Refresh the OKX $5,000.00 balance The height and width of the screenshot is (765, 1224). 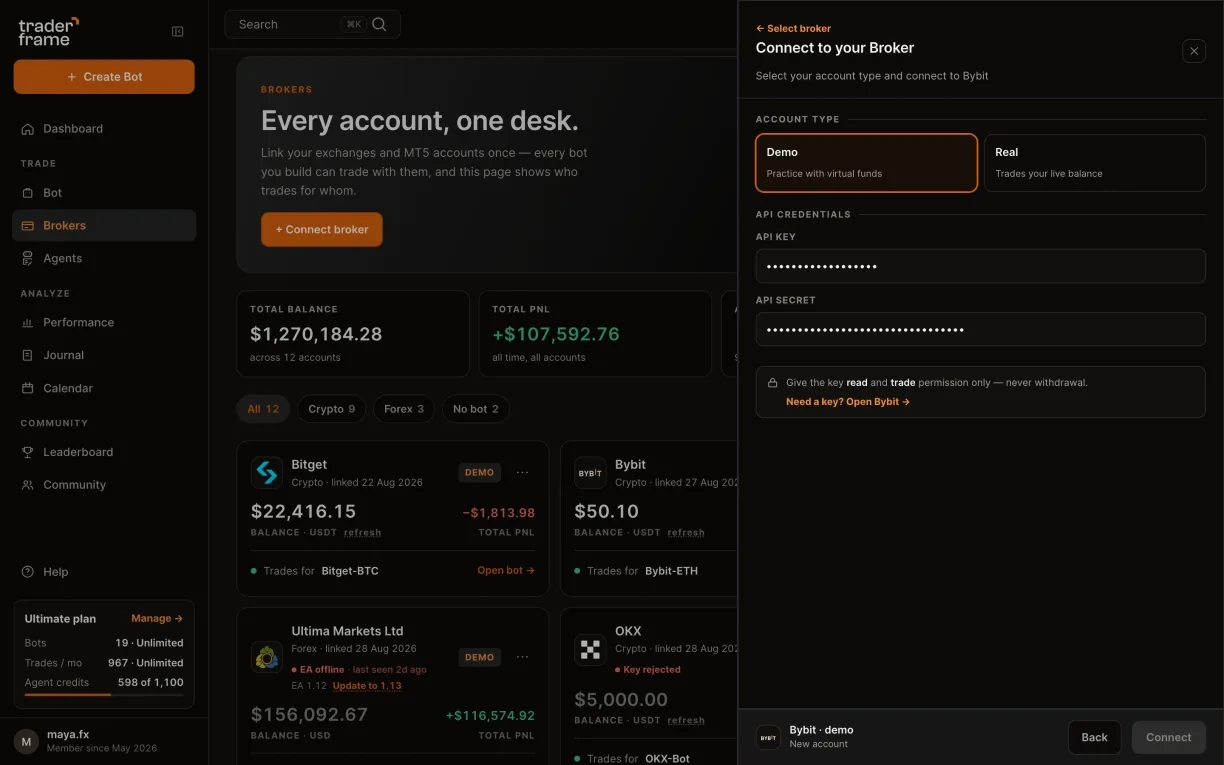(686, 720)
